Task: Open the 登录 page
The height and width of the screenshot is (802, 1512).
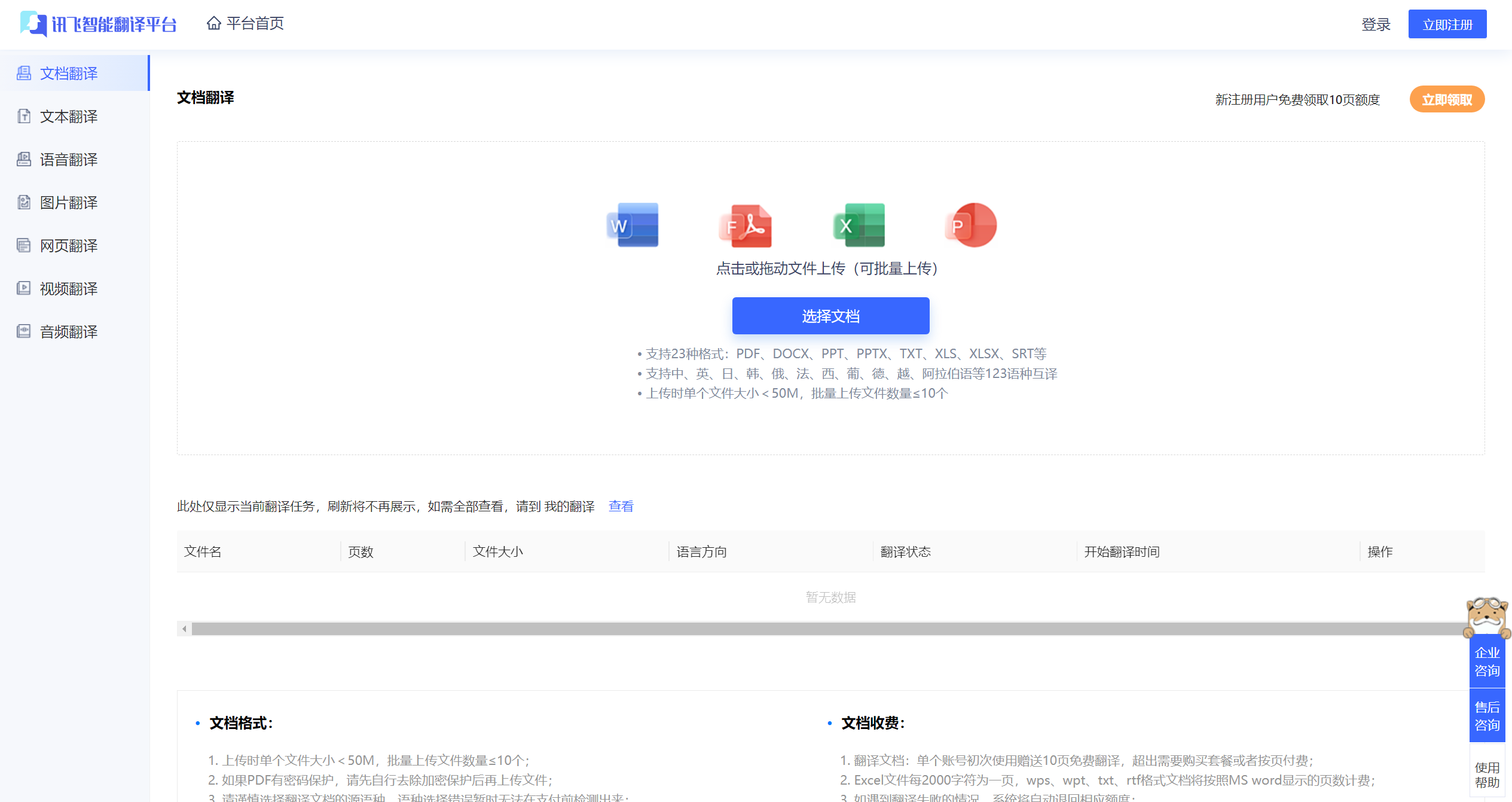Action: pos(1376,24)
